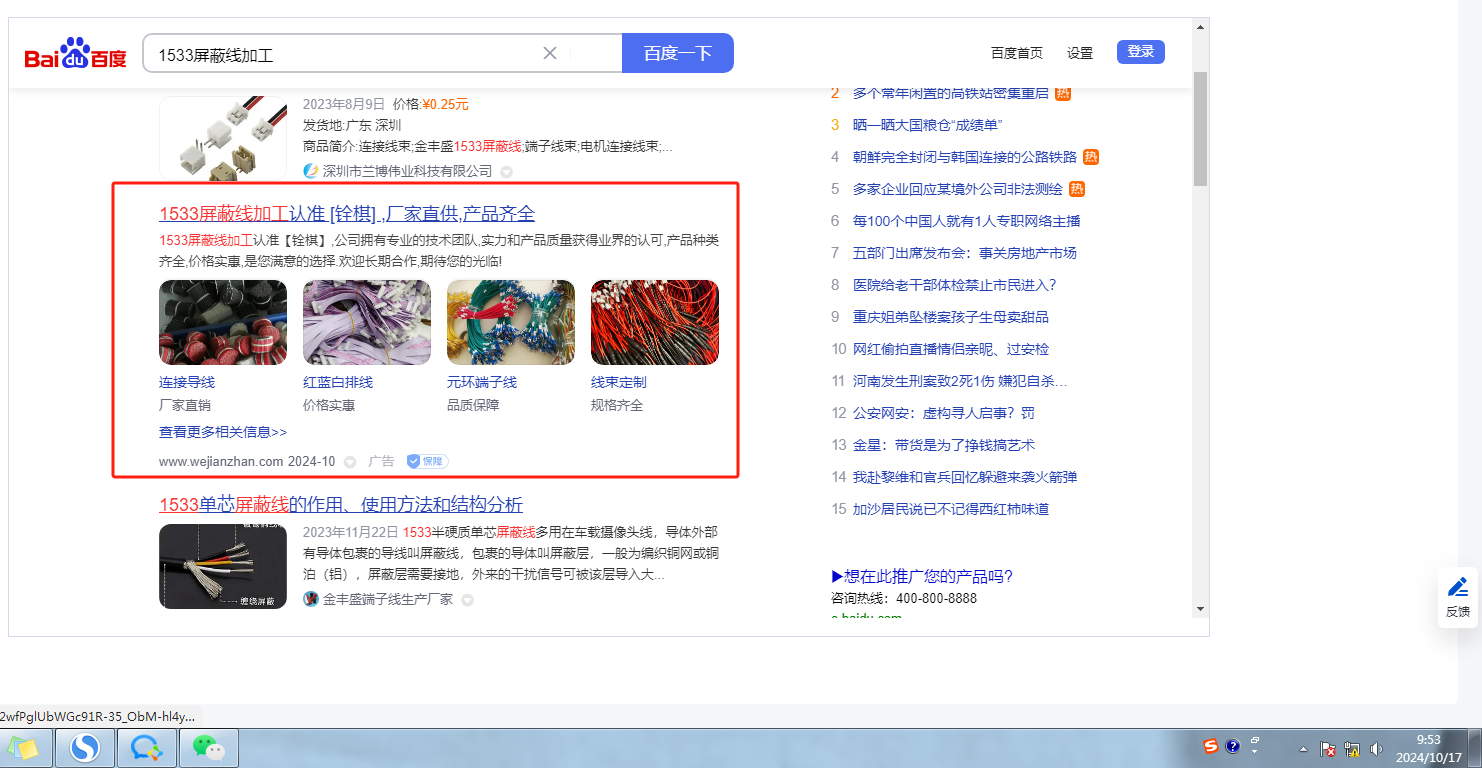
Task: Clear the search box with the X icon
Action: click(x=550, y=53)
